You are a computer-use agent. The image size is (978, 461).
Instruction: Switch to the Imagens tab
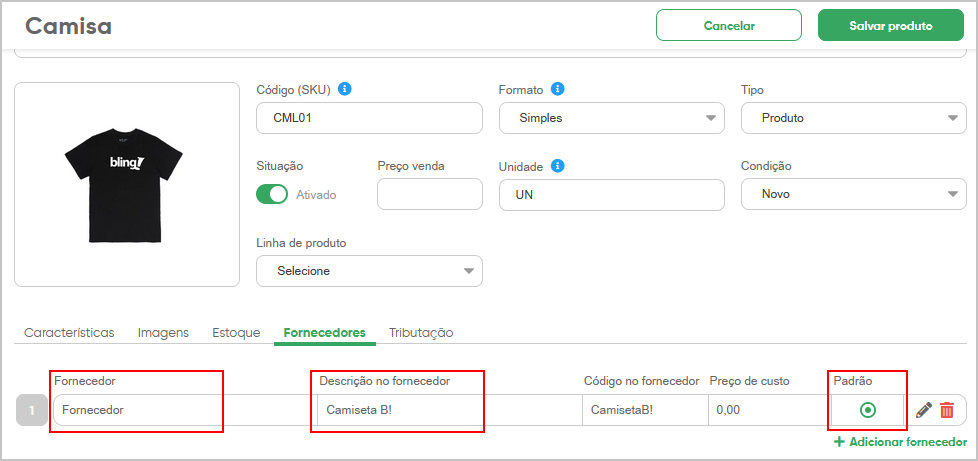pos(163,332)
